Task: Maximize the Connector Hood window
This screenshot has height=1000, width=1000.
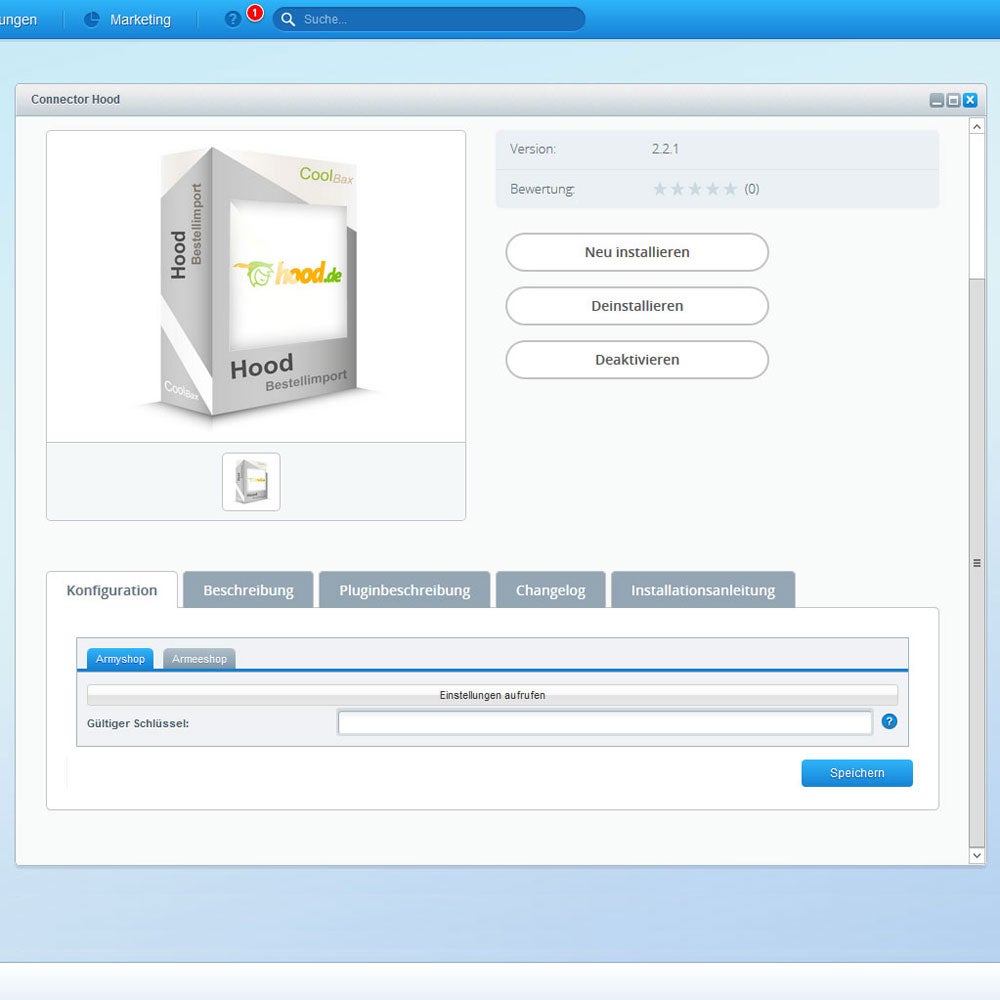Action: click(953, 100)
